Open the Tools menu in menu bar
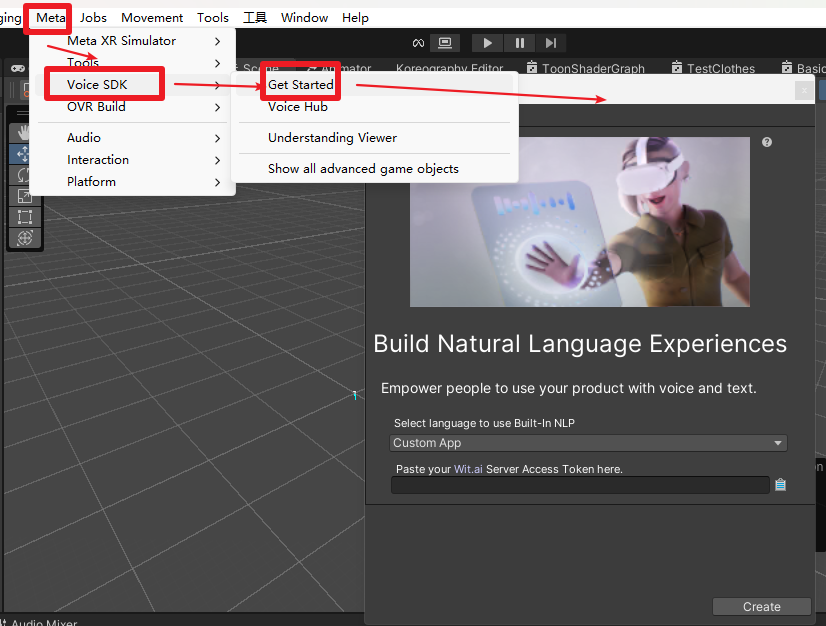 pos(213,18)
